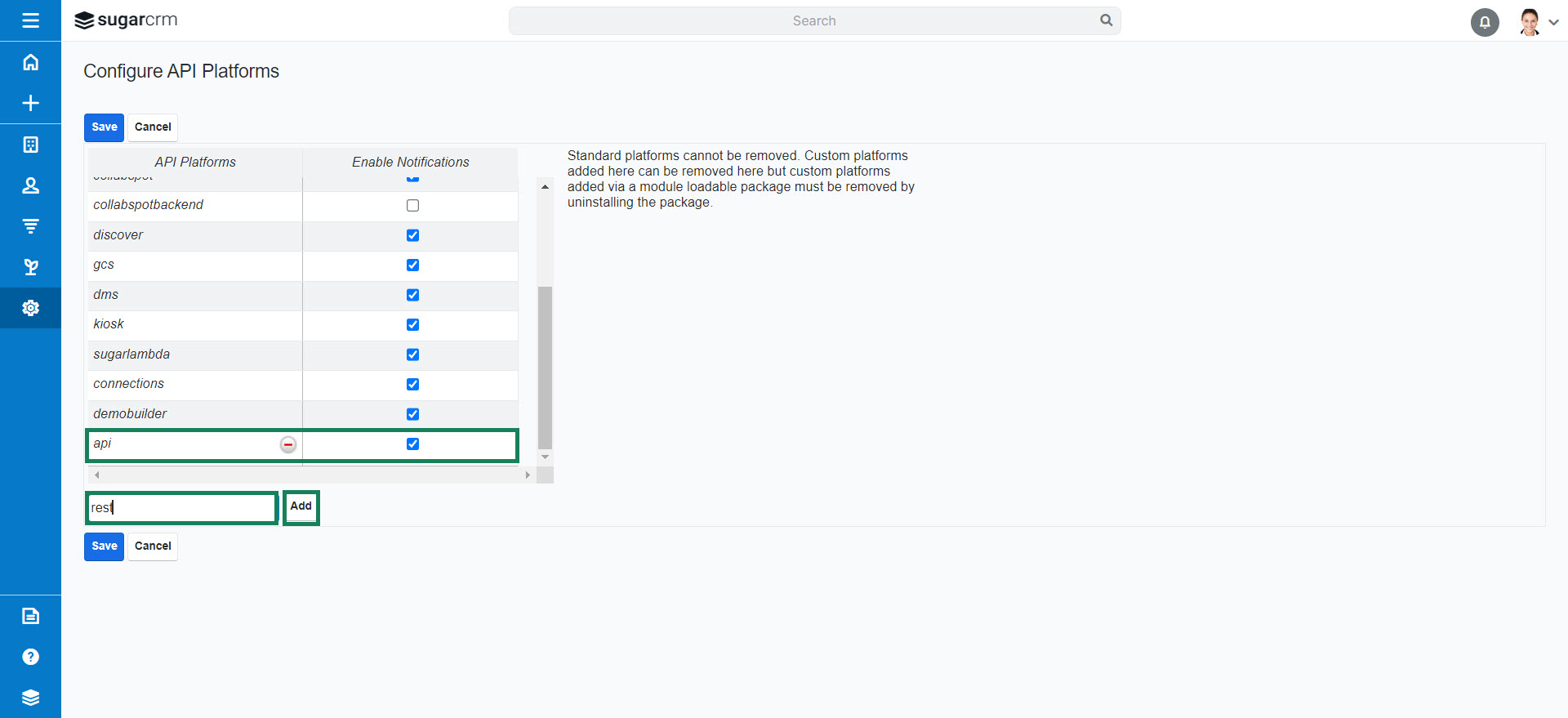Viewport: 1568px width, 718px height.
Task: Click the top Save button
Action: pos(104,127)
